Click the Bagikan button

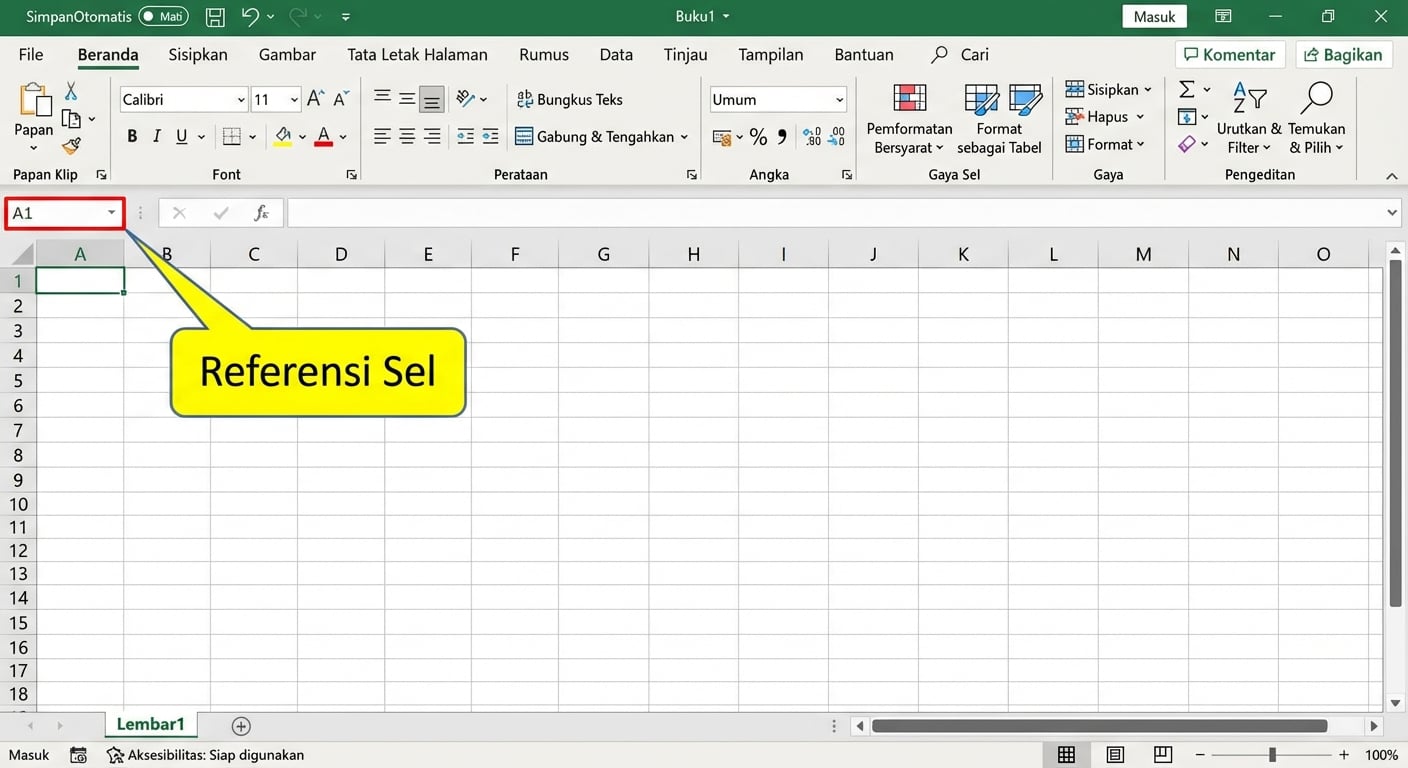click(1344, 54)
